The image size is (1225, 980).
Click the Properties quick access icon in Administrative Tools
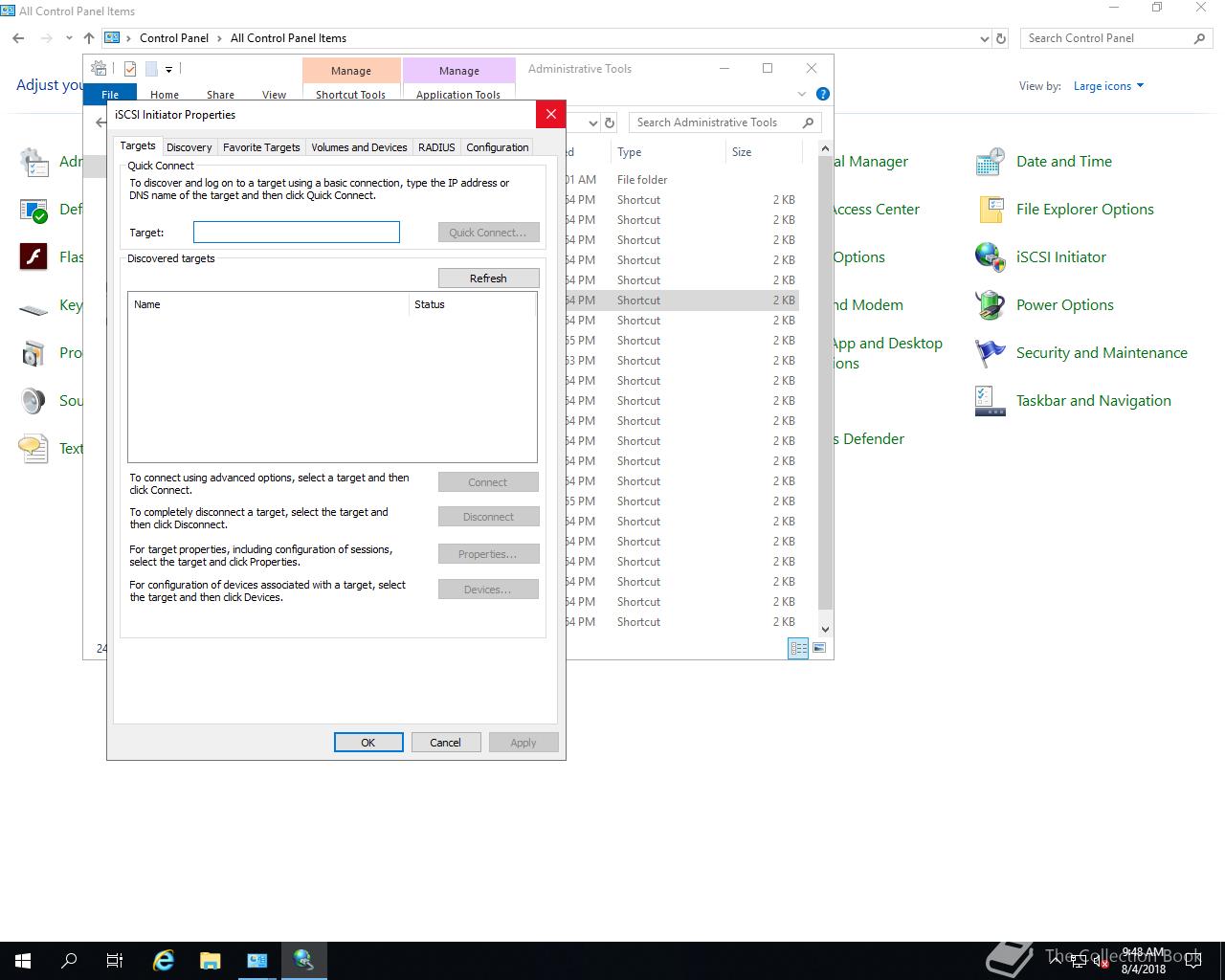pos(130,69)
